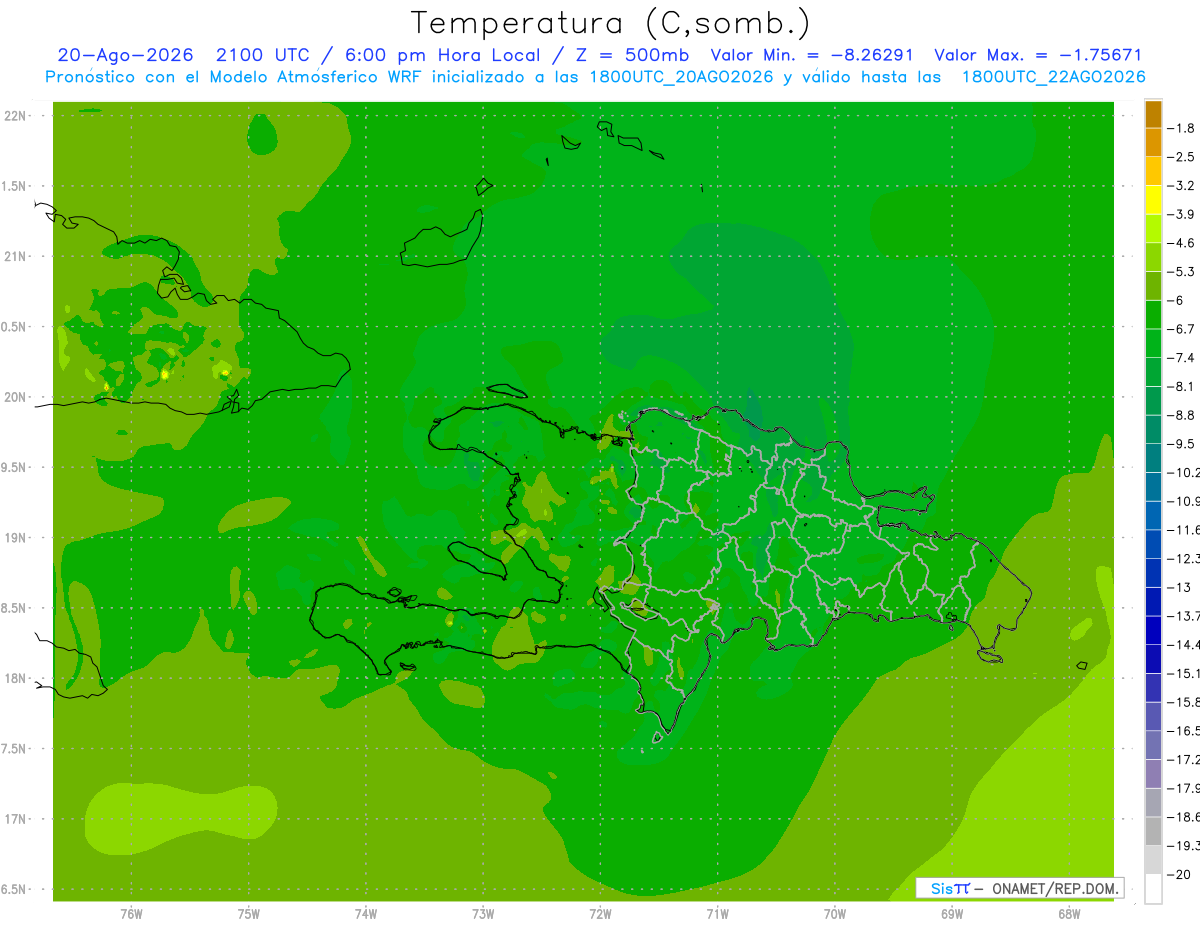This screenshot has width=1200, height=927.
Task: Click the '69W' longitude axis label
Action: 952,914
